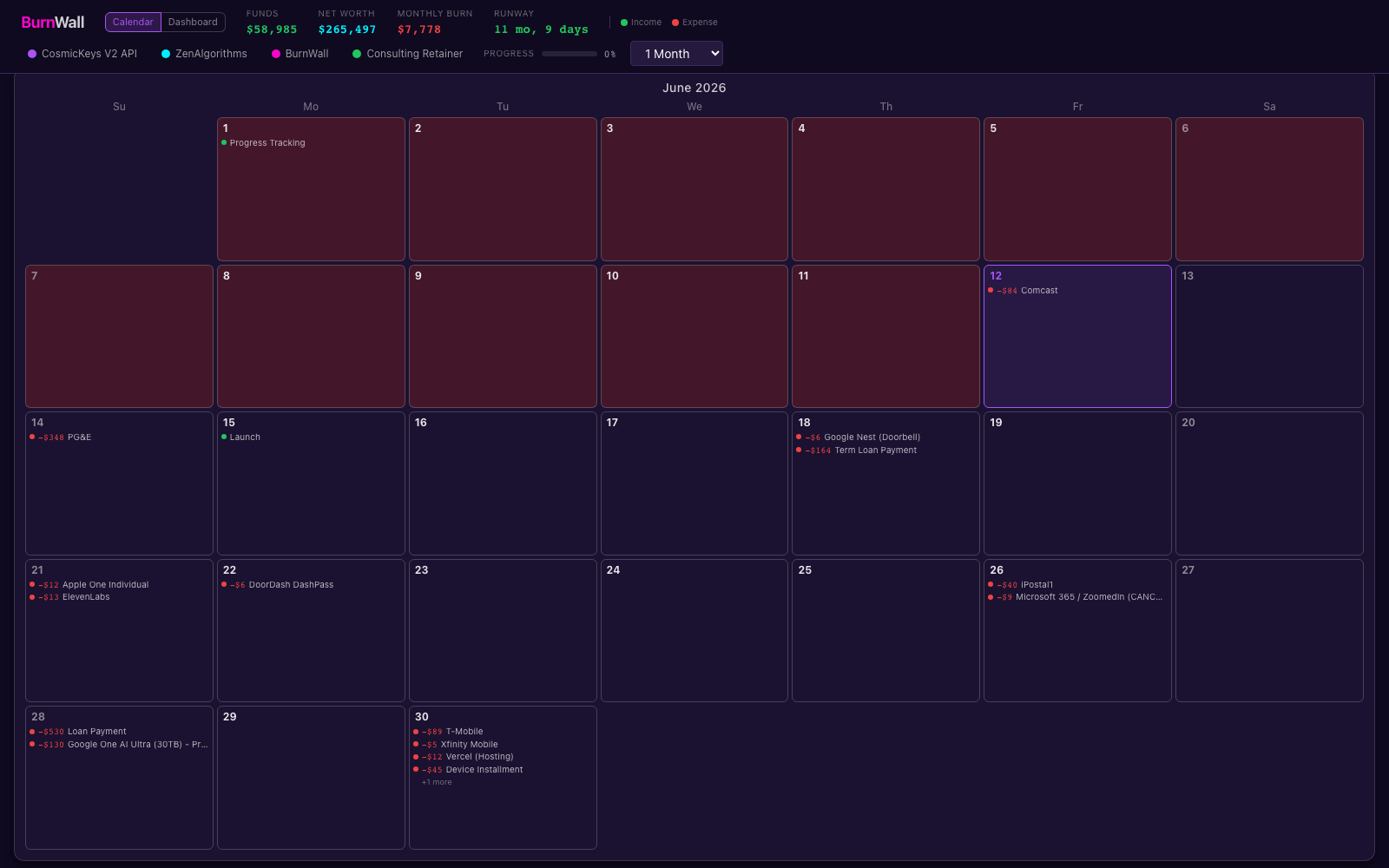This screenshot has width=1389, height=868.
Task: Select the CosmicKeys V2 API project
Action: click(82, 54)
